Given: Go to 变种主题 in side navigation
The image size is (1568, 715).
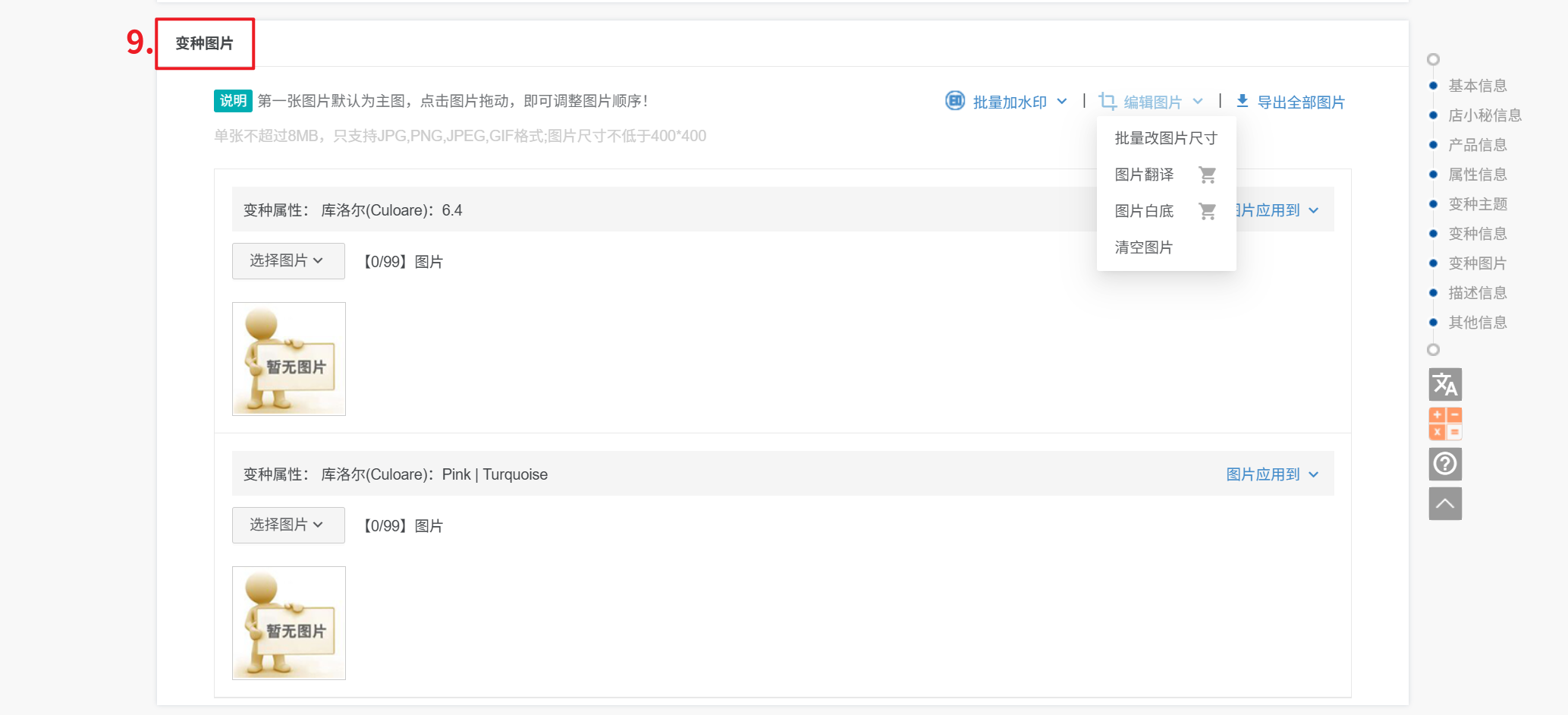Looking at the screenshot, I should 1477,204.
